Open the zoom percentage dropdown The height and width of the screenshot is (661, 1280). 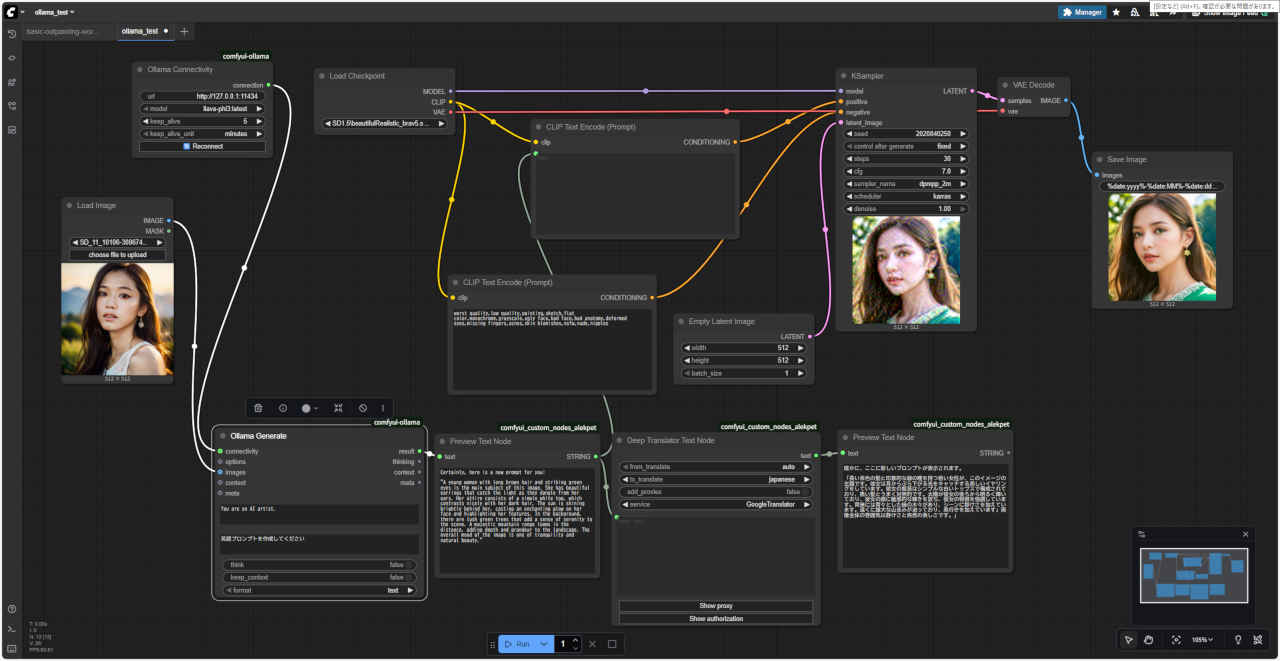pyautogui.click(x=1202, y=640)
